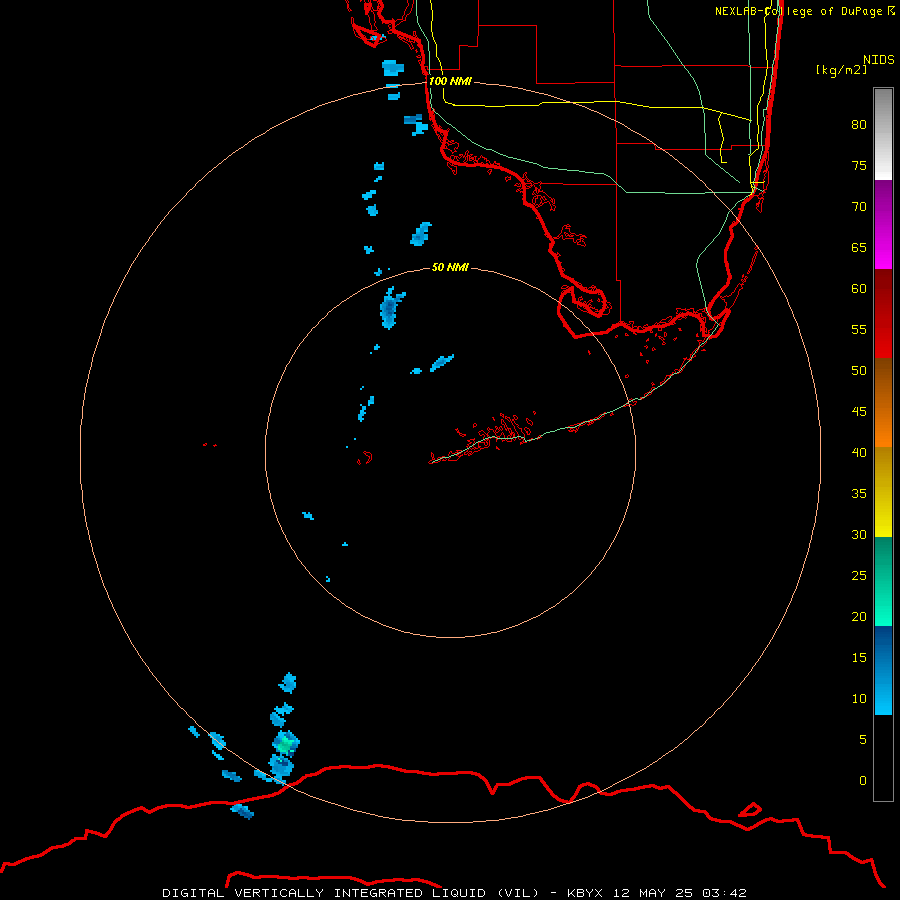Pick the blue segment of the color bar
The width and height of the screenshot is (900, 900).
click(883, 670)
